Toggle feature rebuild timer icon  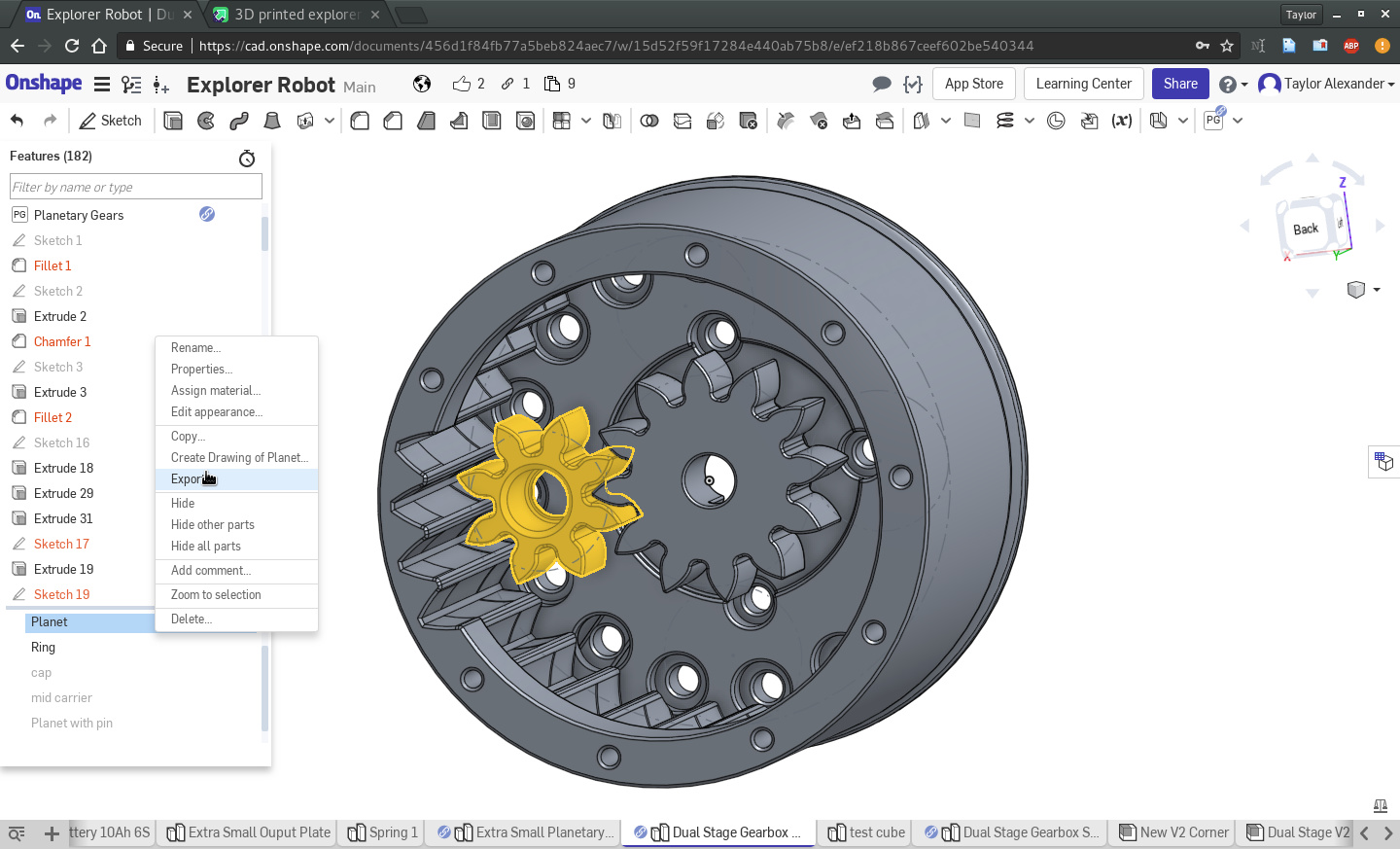point(247,158)
